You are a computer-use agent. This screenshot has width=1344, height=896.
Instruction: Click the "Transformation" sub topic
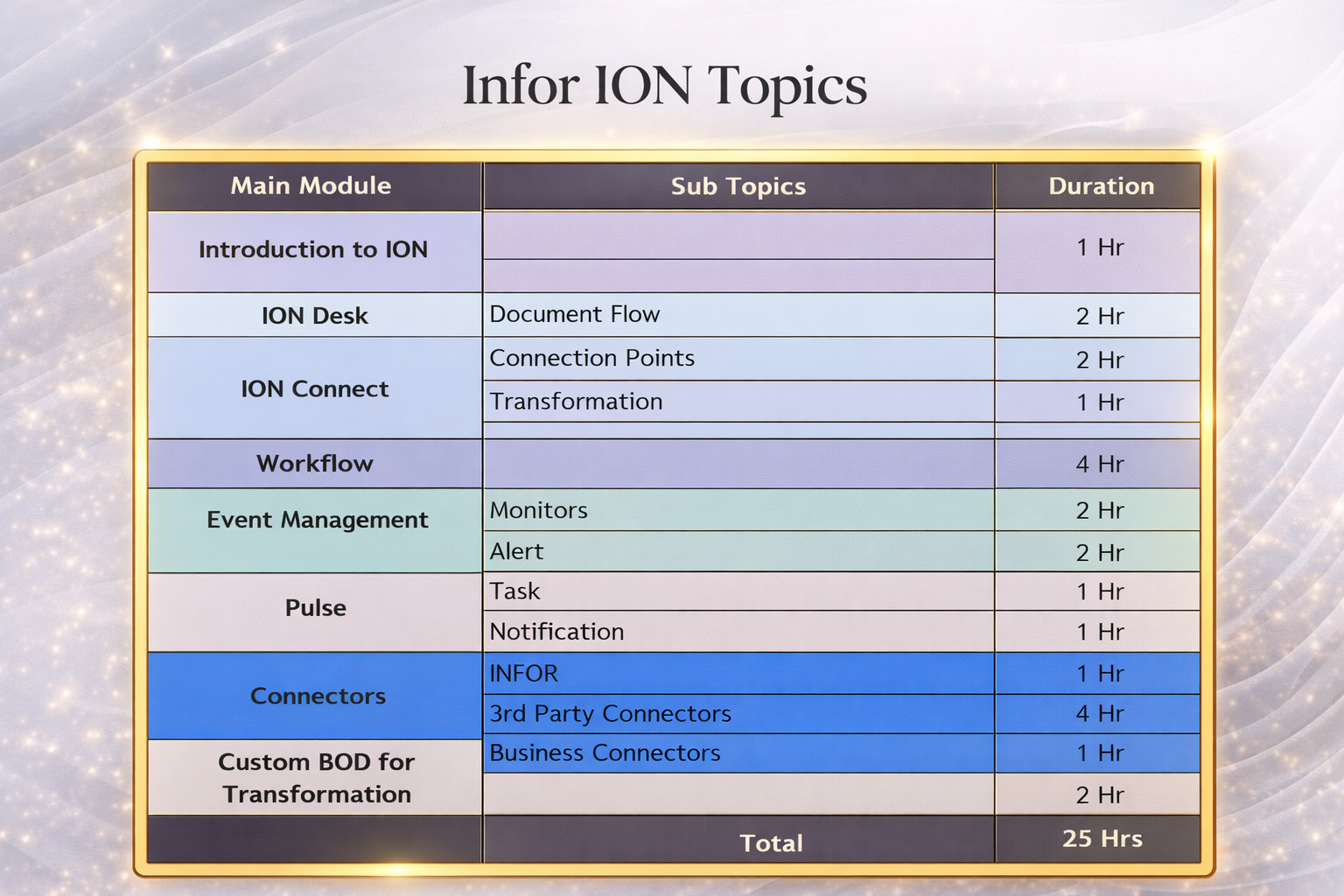[576, 402]
